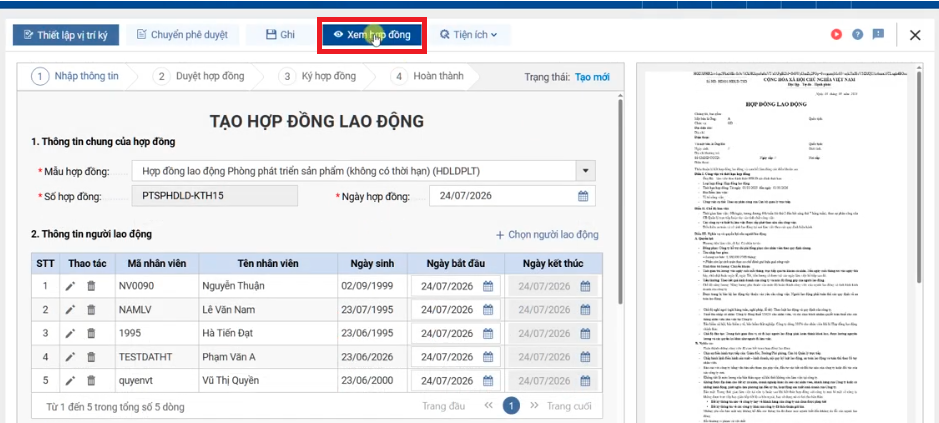Image resolution: width=939 pixels, height=423 pixels.
Task: Go to Trang đầu first page
Action: (x=443, y=406)
